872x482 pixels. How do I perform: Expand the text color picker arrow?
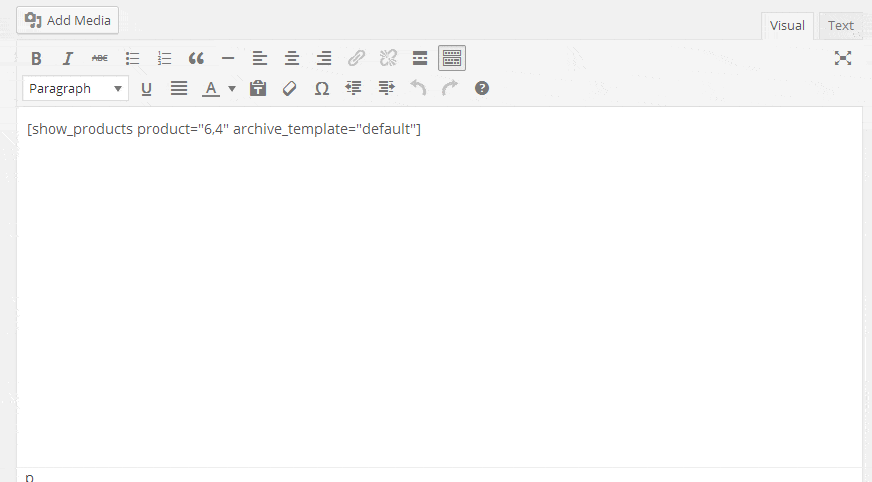point(232,88)
